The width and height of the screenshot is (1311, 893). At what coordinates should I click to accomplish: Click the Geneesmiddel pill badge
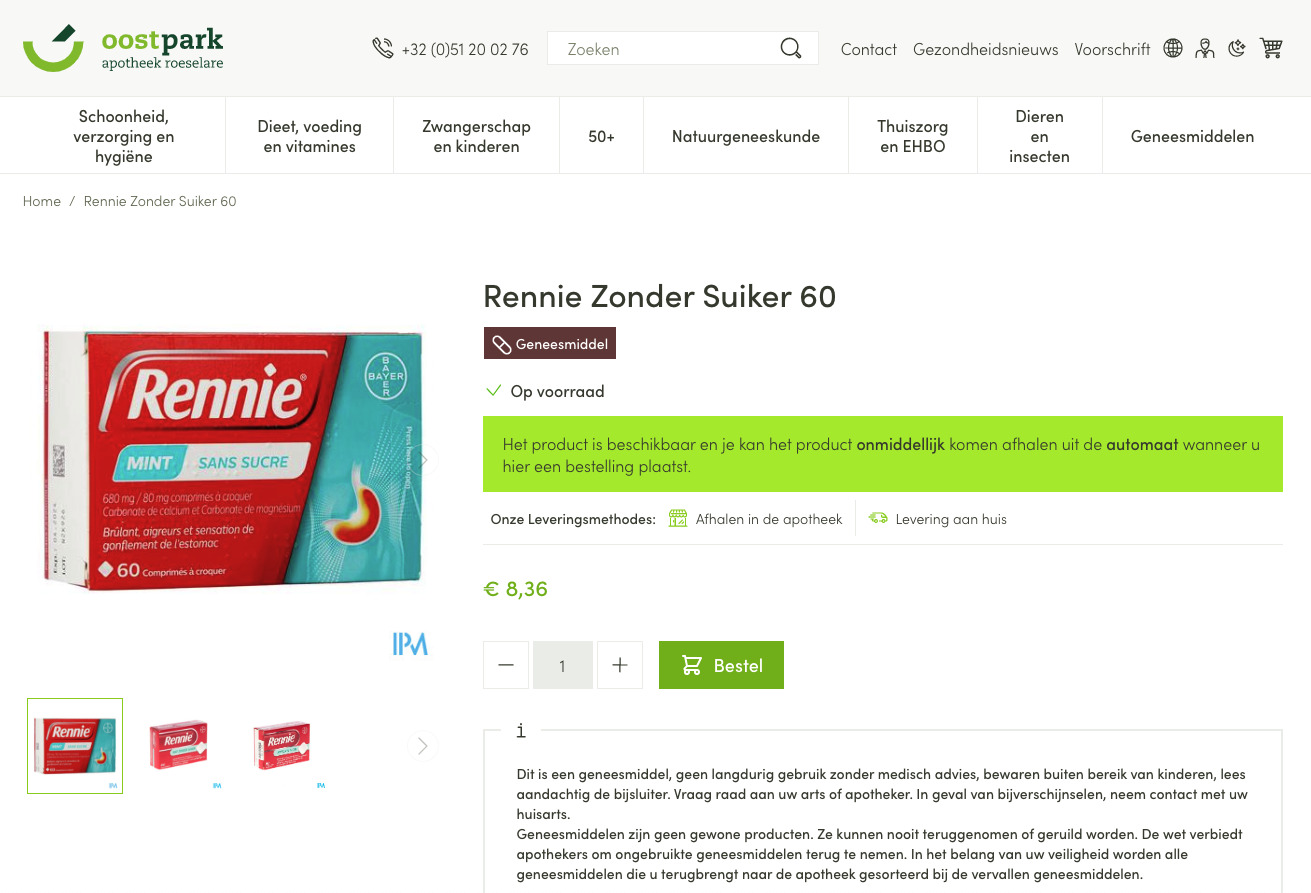click(550, 344)
